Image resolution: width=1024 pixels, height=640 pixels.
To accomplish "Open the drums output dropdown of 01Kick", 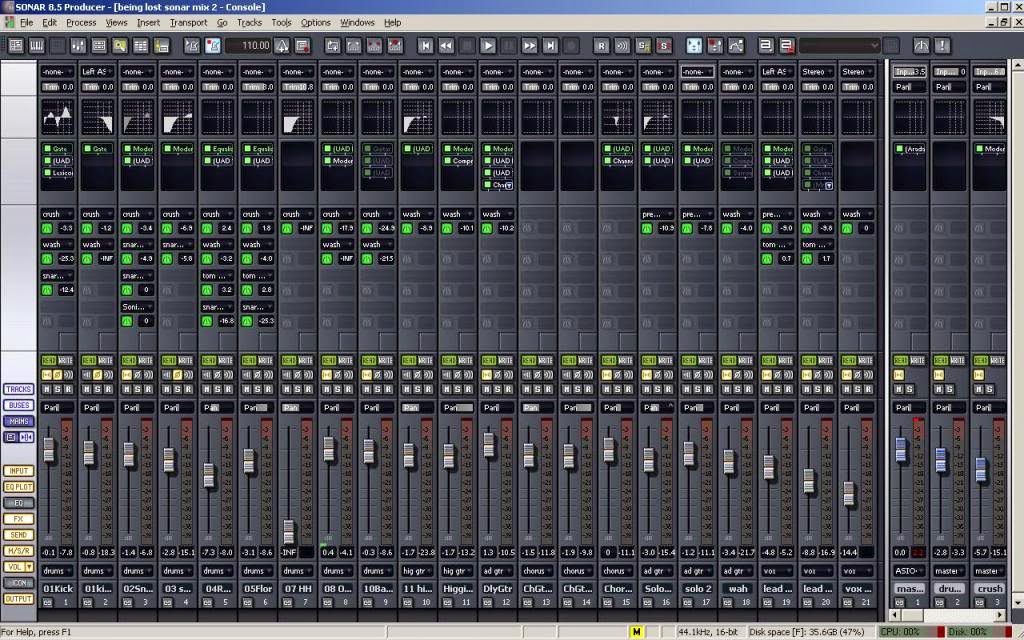I will 57,571.
